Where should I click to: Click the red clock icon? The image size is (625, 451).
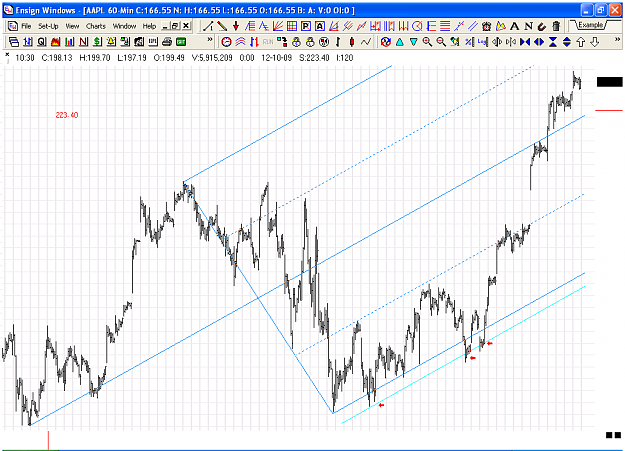tap(226, 41)
